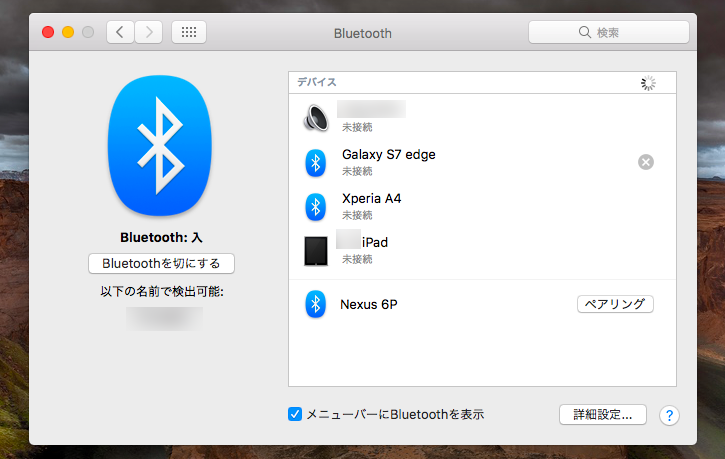
Task: Click the Nexus 6P Bluetooth icon
Action: coord(315,304)
